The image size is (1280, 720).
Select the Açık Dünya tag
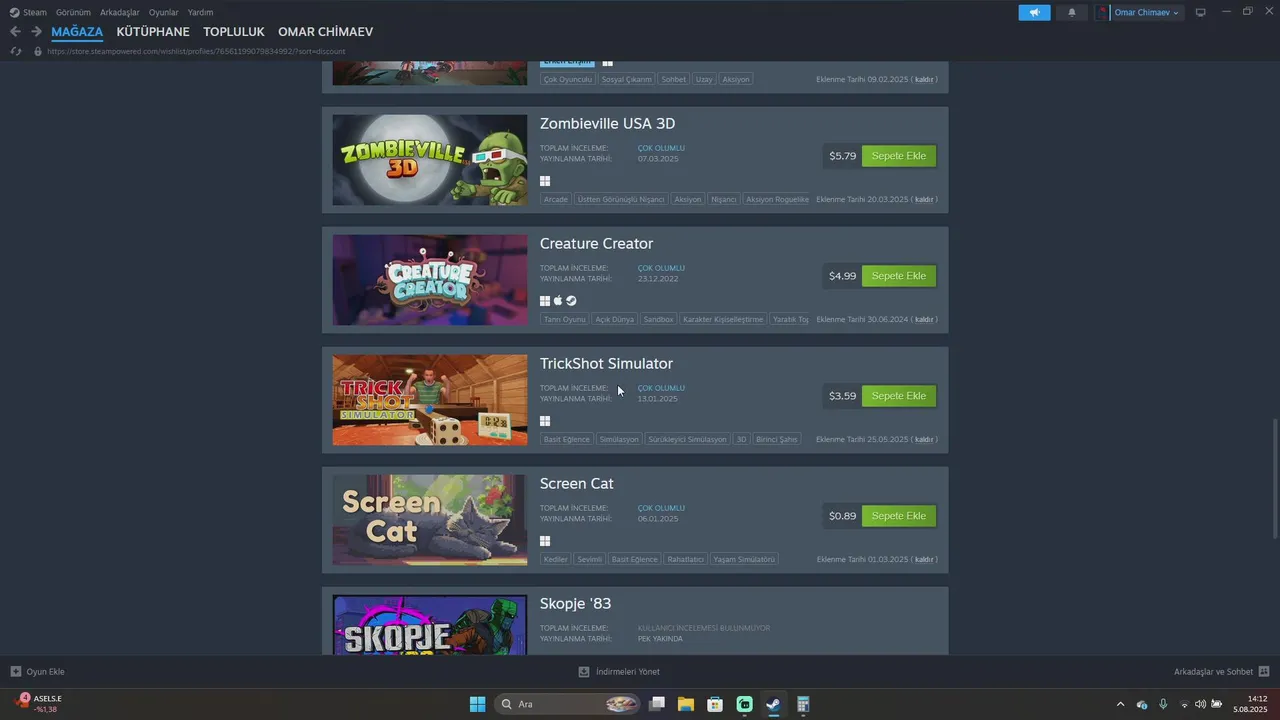click(x=615, y=319)
